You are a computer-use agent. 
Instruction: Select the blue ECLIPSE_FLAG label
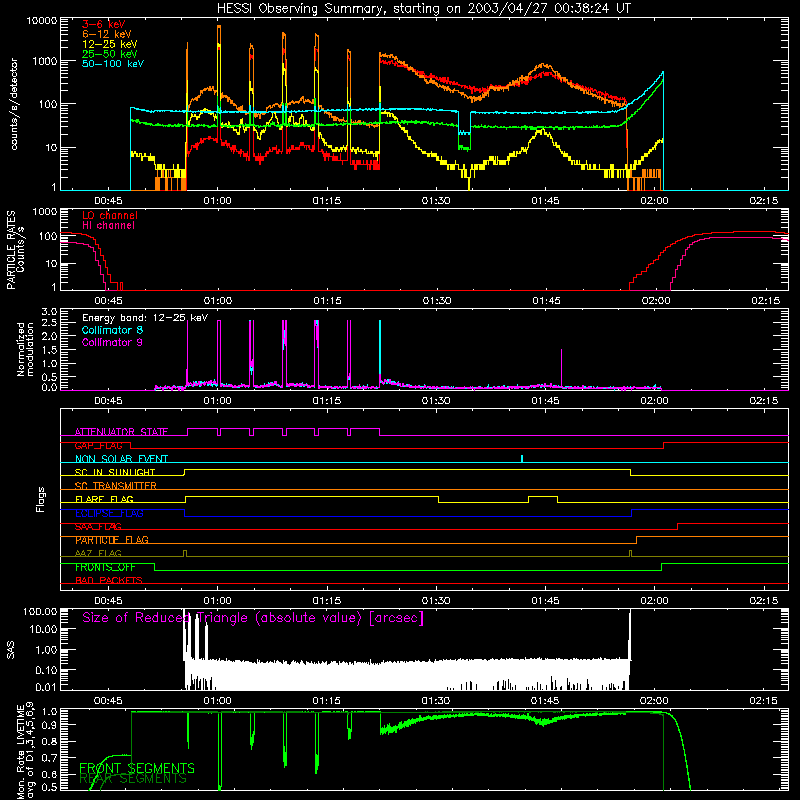click(109, 513)
